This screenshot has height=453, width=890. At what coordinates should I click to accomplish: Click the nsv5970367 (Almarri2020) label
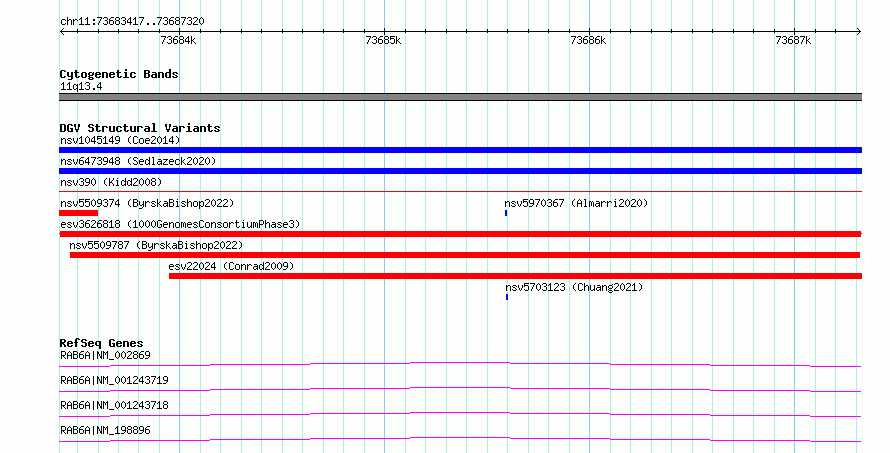coord(576,203)
